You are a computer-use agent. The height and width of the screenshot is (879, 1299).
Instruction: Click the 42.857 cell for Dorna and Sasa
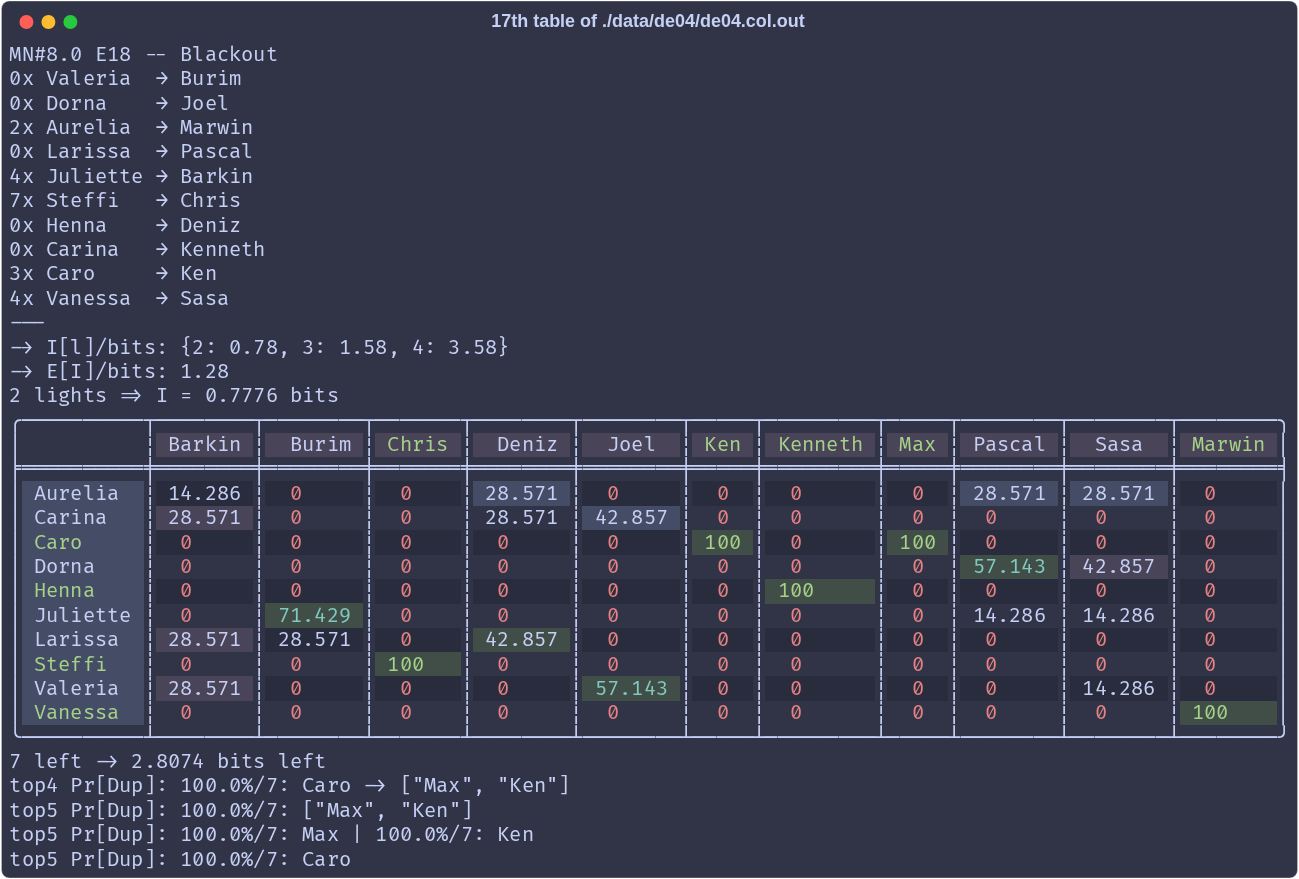(x=1119, y=566)
